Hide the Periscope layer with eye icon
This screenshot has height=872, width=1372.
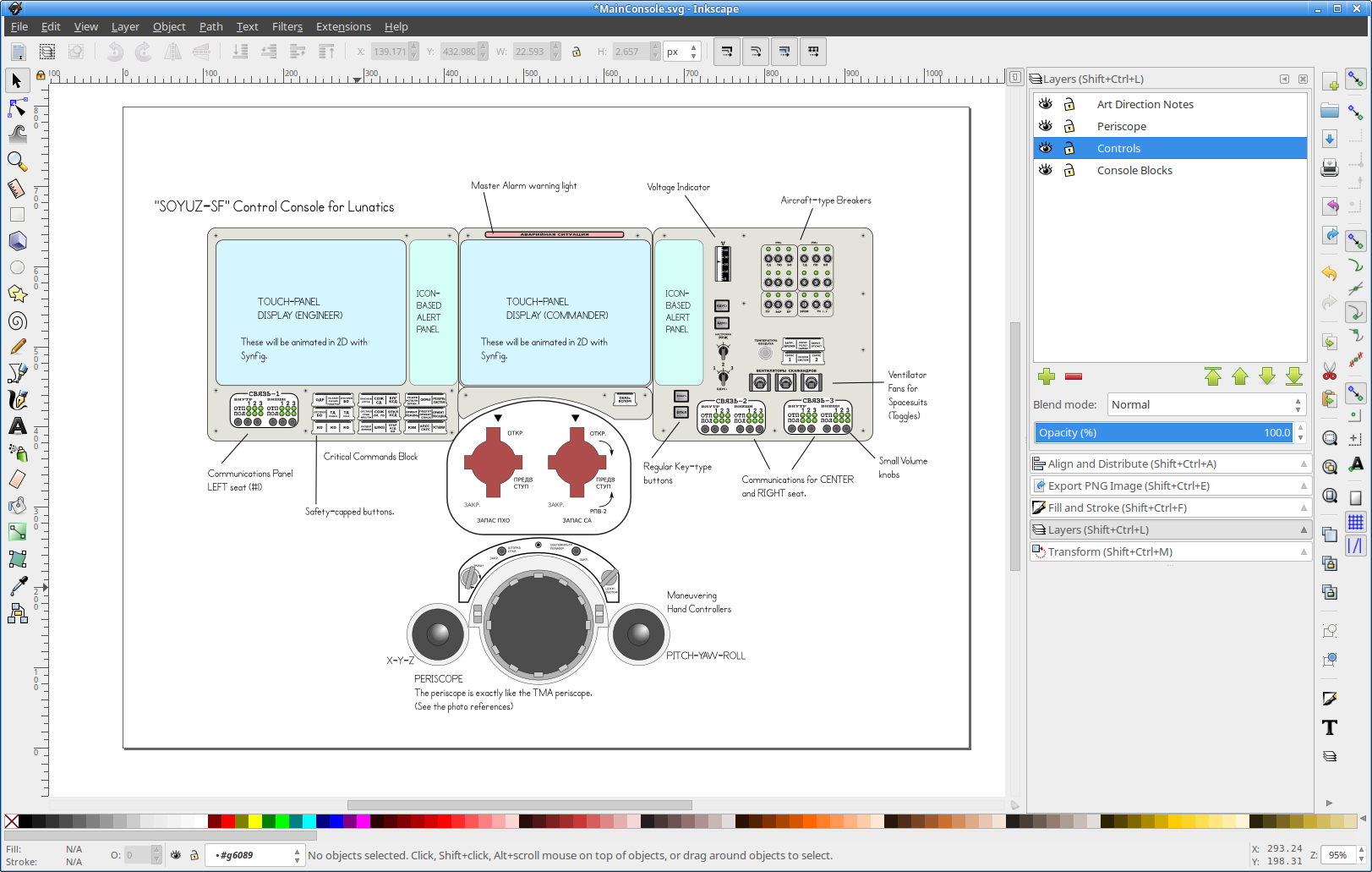(x=1046, y=126)
